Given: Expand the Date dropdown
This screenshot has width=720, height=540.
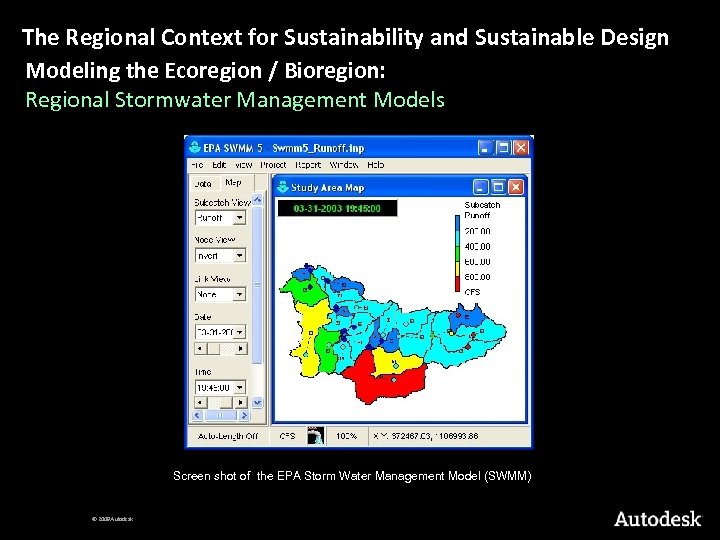Looking at the screenshot, I should 239,332.
